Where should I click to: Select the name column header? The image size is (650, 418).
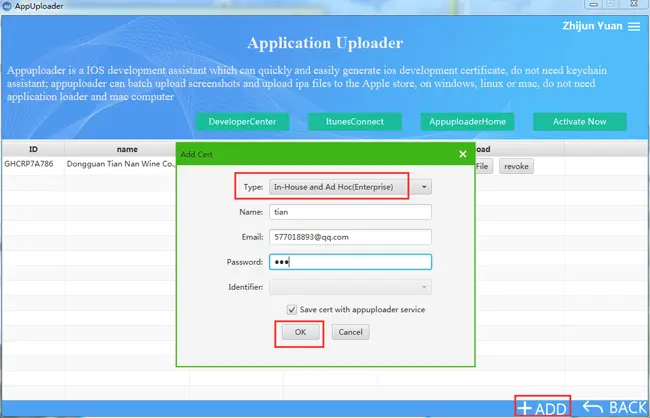click(x=127, y=149)
